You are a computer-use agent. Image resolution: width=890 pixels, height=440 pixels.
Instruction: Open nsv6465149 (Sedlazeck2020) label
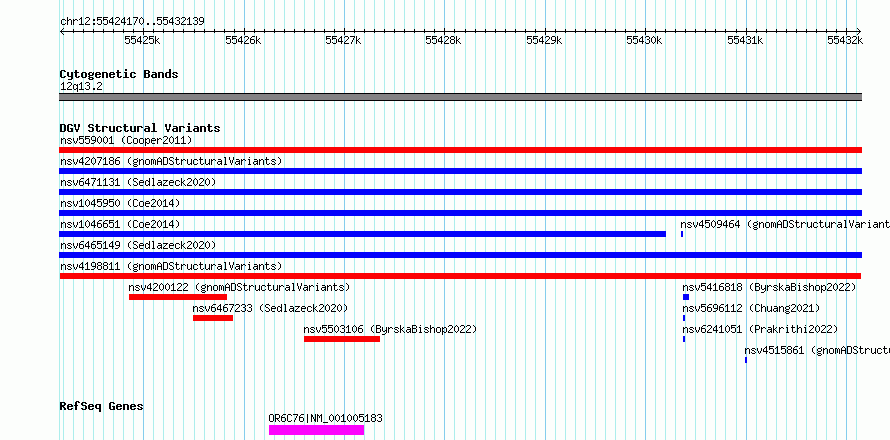pyautogui.click(x=138, y=245)
